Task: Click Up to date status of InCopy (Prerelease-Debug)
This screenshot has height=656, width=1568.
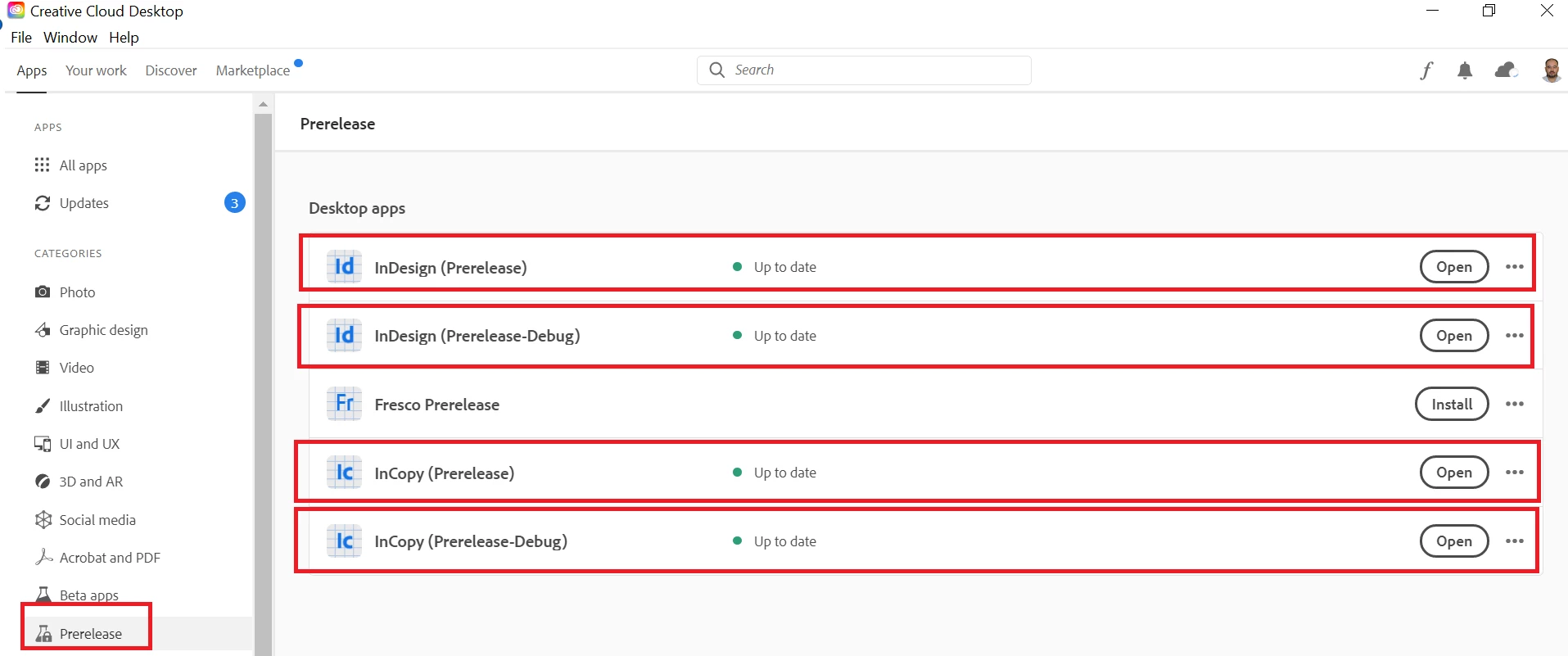Action: 784,541
